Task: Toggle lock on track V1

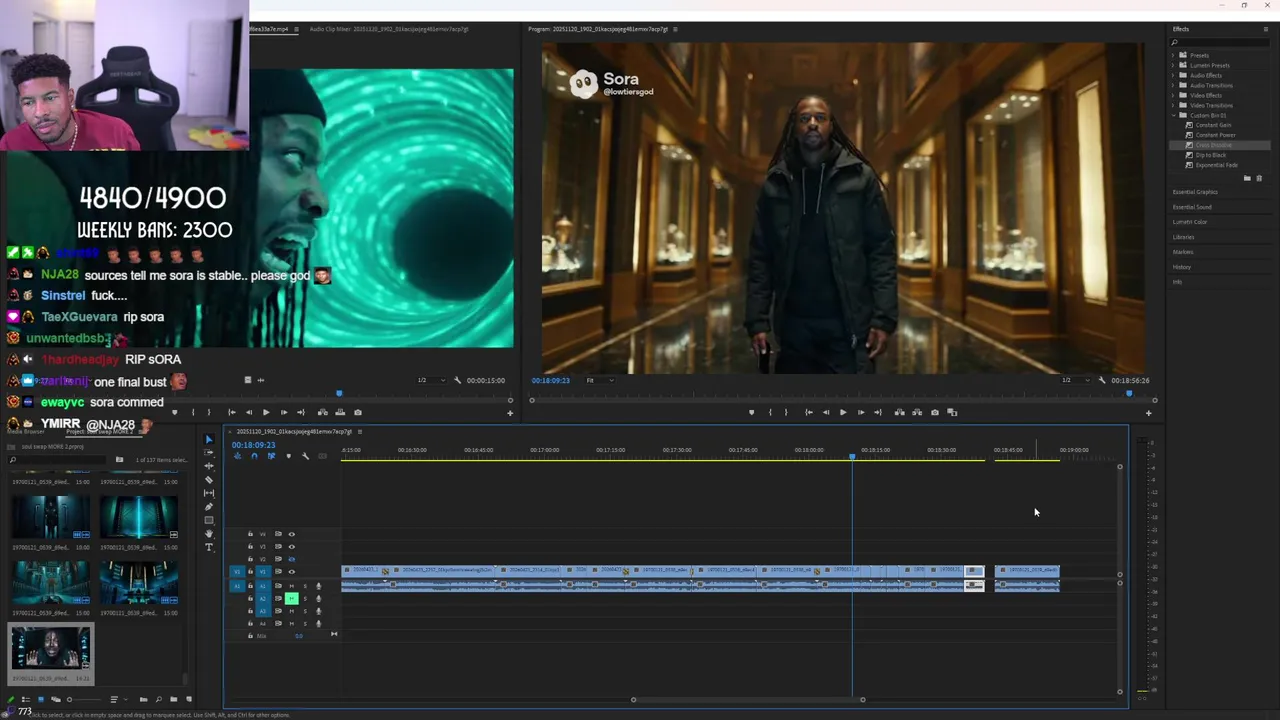Action: 250,572
